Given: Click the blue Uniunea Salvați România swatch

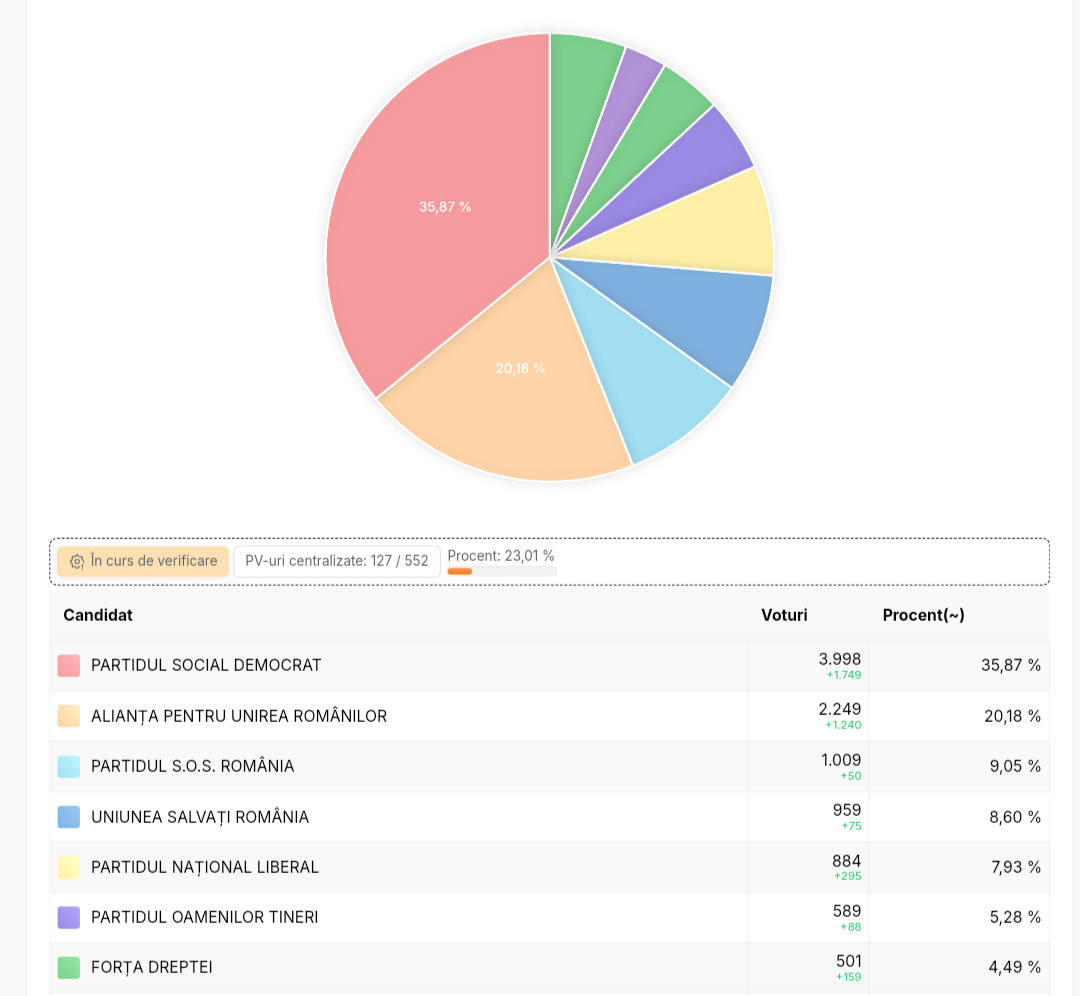Looking at the screenshot, I should click(x=69, y=817).
